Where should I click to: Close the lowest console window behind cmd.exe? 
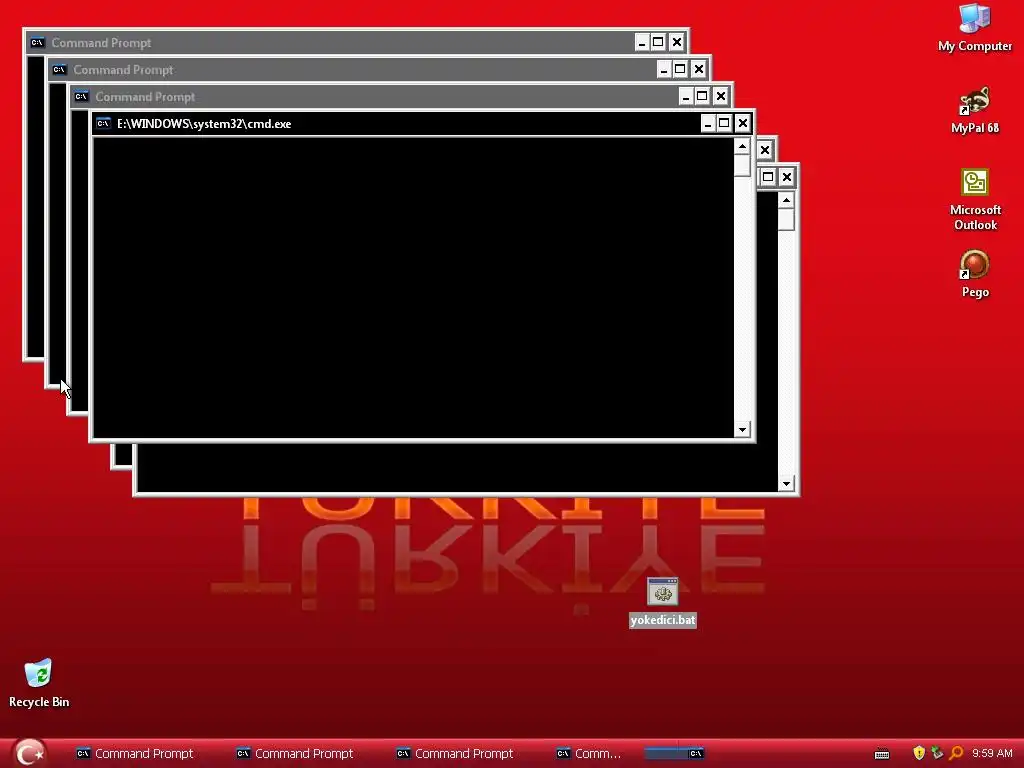point(787,177)
